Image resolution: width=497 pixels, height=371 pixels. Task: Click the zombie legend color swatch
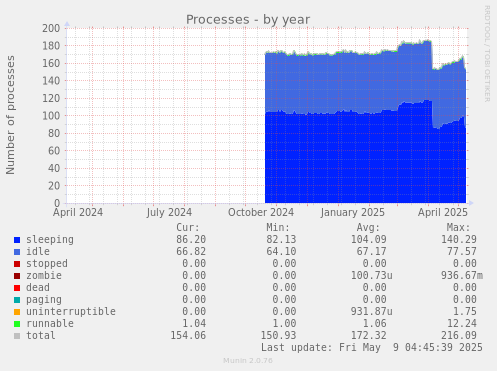17,276
